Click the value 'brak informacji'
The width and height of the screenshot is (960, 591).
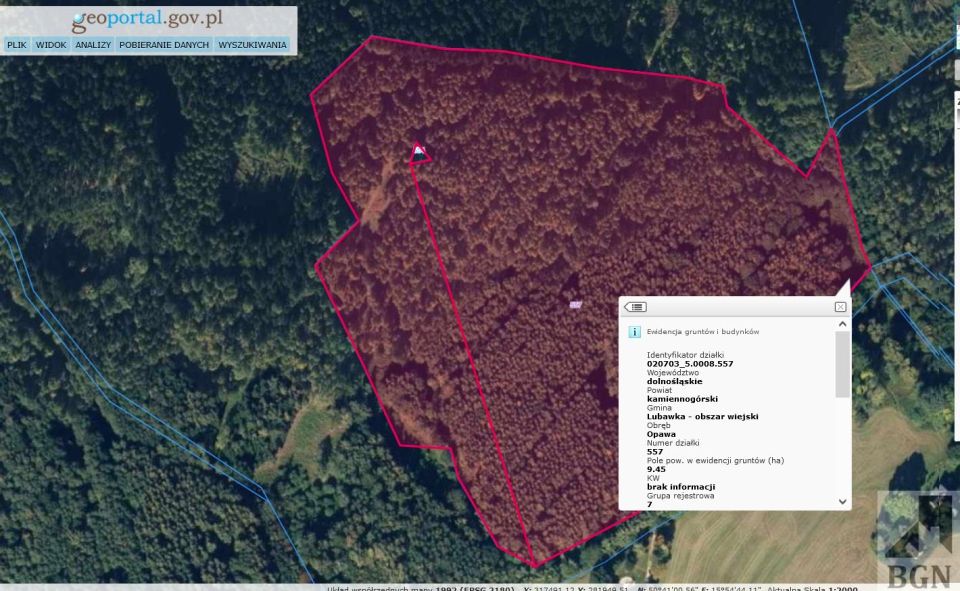click(x=681, y=487)
